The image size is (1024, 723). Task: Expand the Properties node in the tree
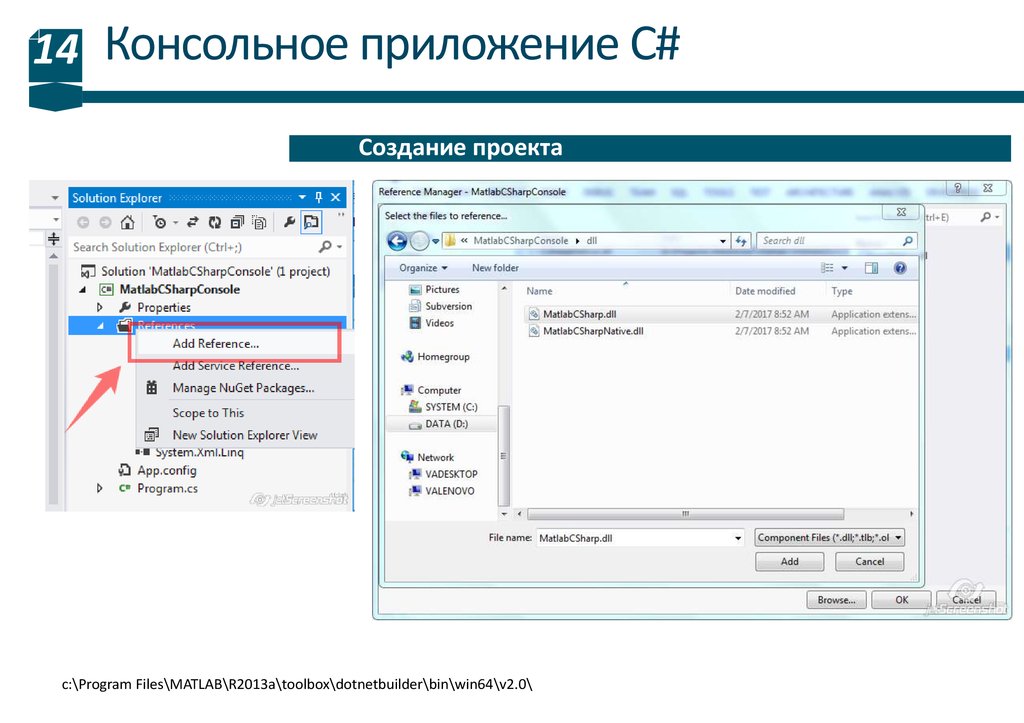click(100, 307)
